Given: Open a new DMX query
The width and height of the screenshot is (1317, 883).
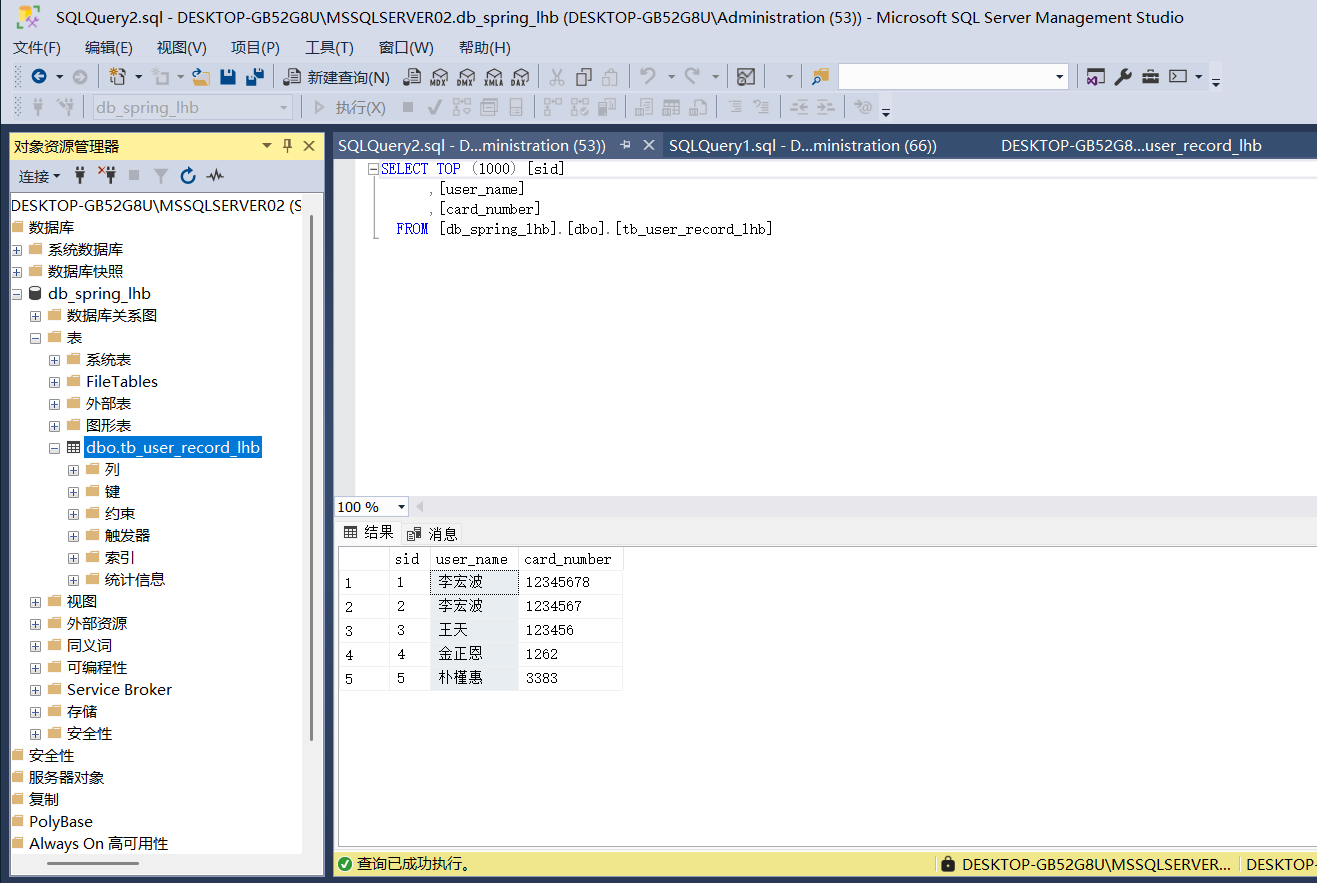Looking at the screenshot, I should tap(466, 77).
